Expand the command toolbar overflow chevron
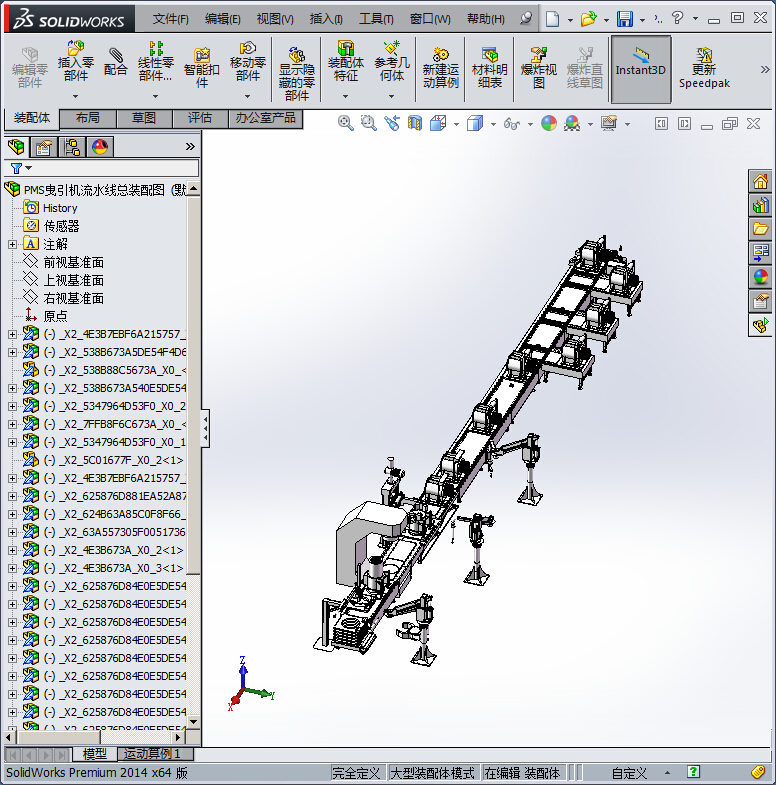This screenshot has width=776, height=785. coord(764,70)
